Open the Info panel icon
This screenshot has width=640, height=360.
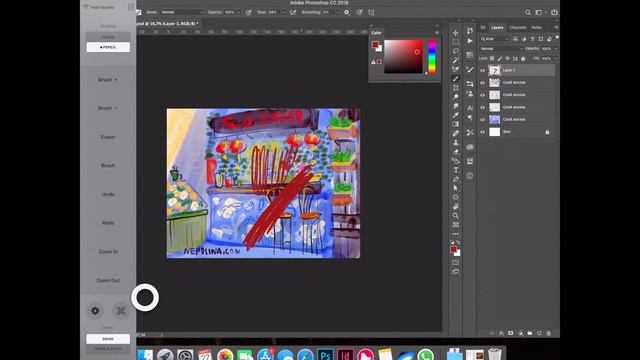tap(470, 176)
